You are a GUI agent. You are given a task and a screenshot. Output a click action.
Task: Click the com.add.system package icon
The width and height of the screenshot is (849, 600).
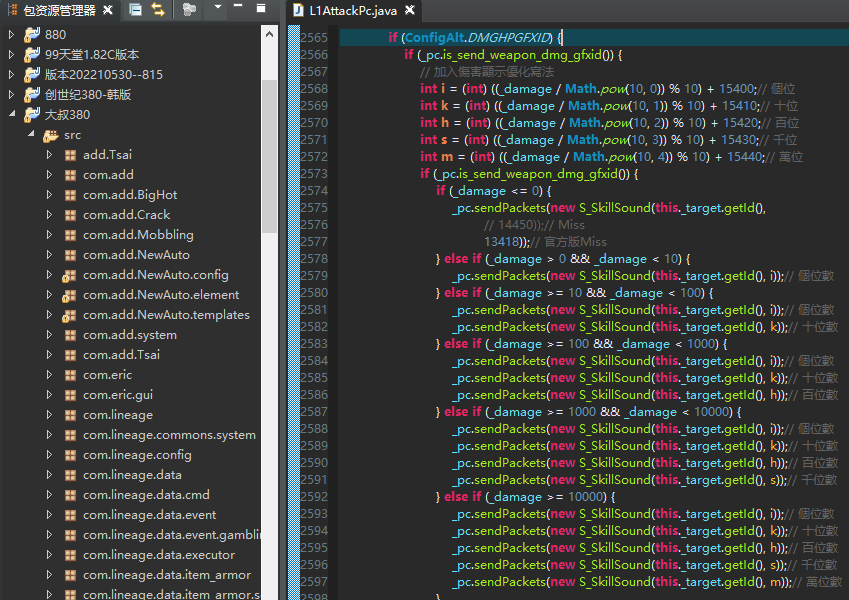click(x=70, y=335)
